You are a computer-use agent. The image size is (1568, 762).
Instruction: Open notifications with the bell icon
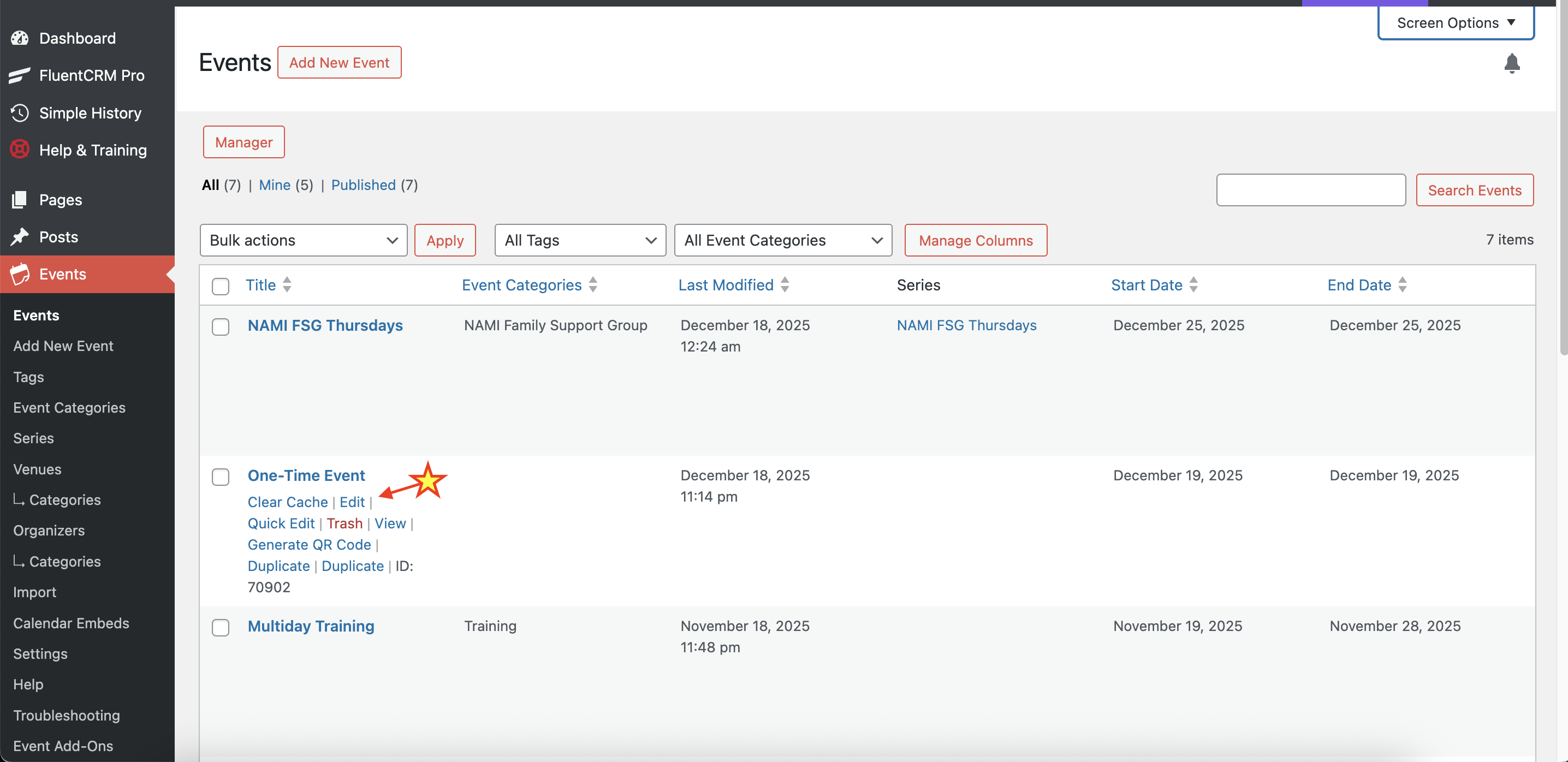[1511, 63]
